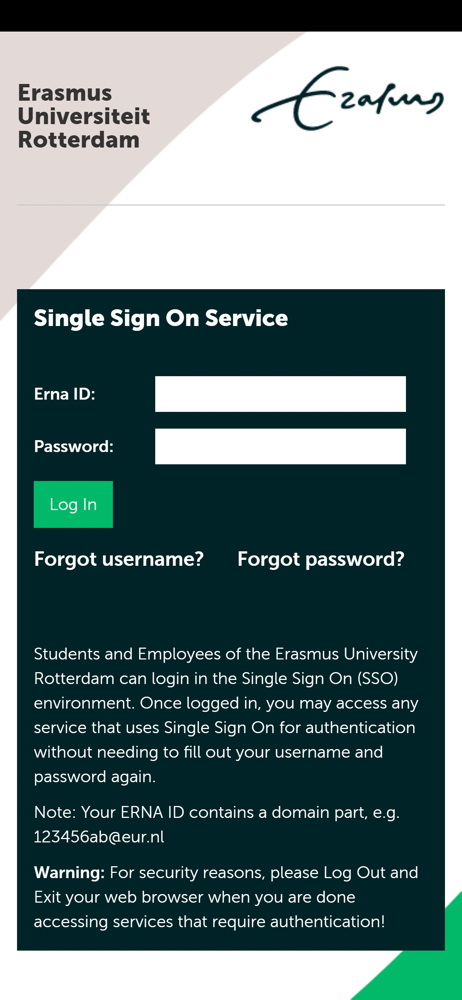Click the bold Warning: word

pos(70,872)
